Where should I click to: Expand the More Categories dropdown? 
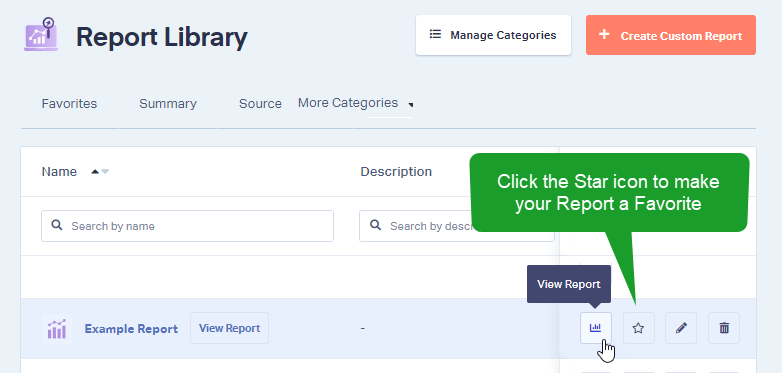click(356, 103)
